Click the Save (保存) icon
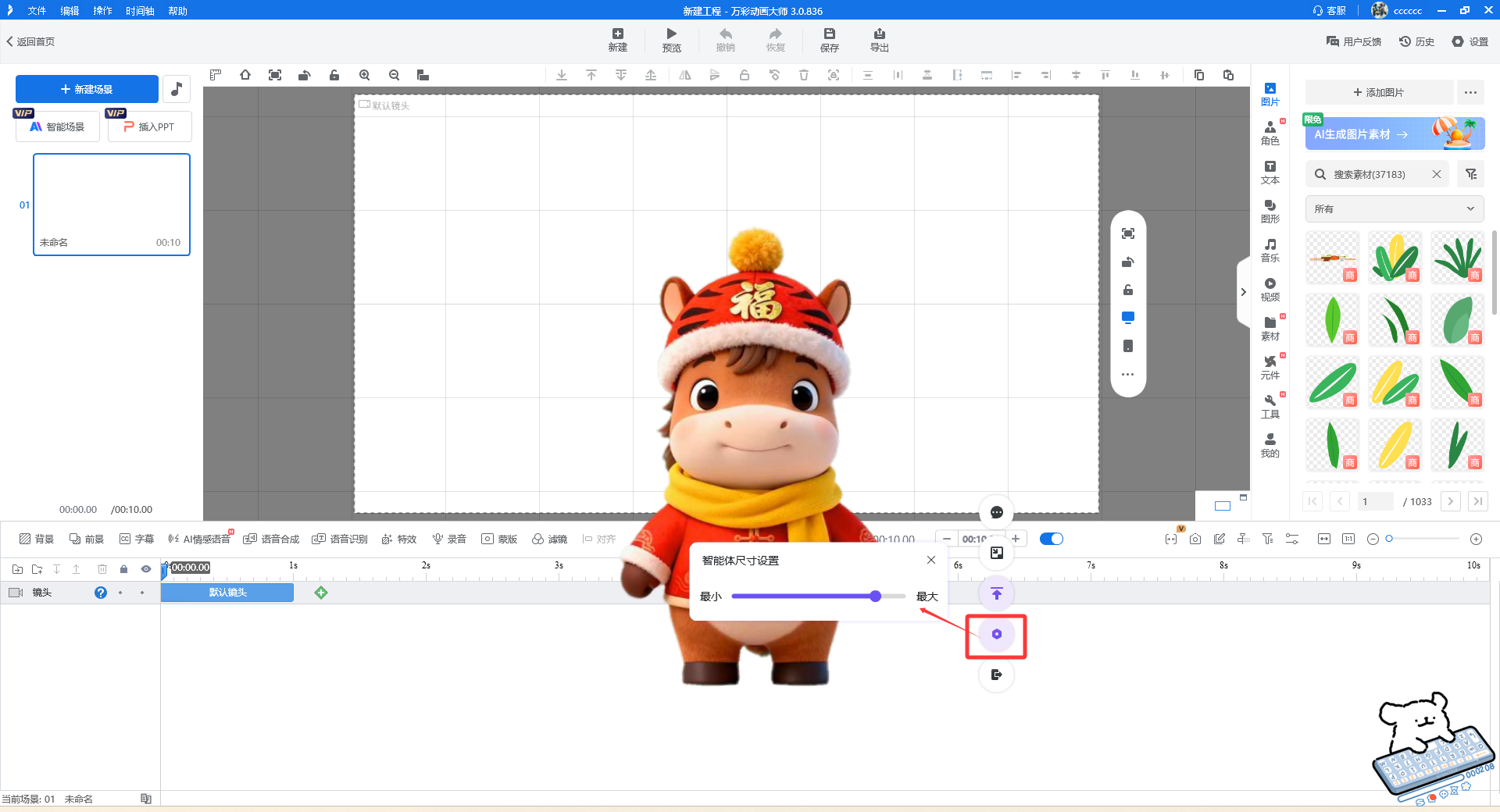Screen dimensions: 1500x812 tap(829, 39)
